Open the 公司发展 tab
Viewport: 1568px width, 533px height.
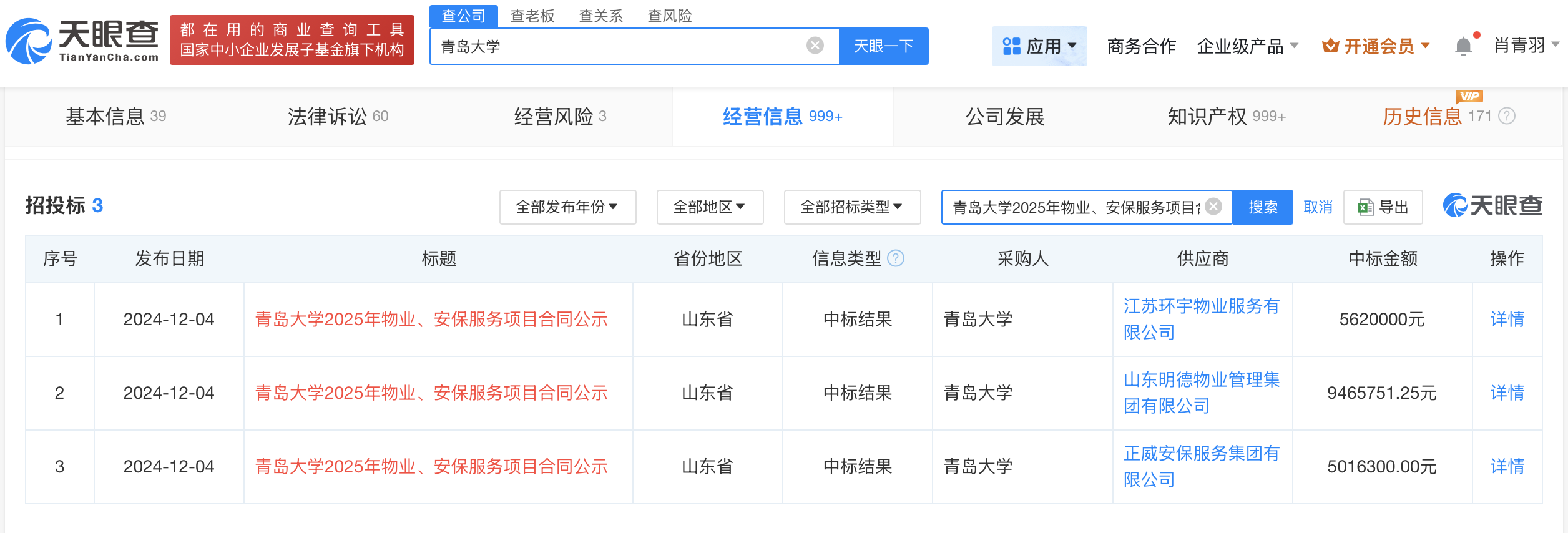[1005, 117]
